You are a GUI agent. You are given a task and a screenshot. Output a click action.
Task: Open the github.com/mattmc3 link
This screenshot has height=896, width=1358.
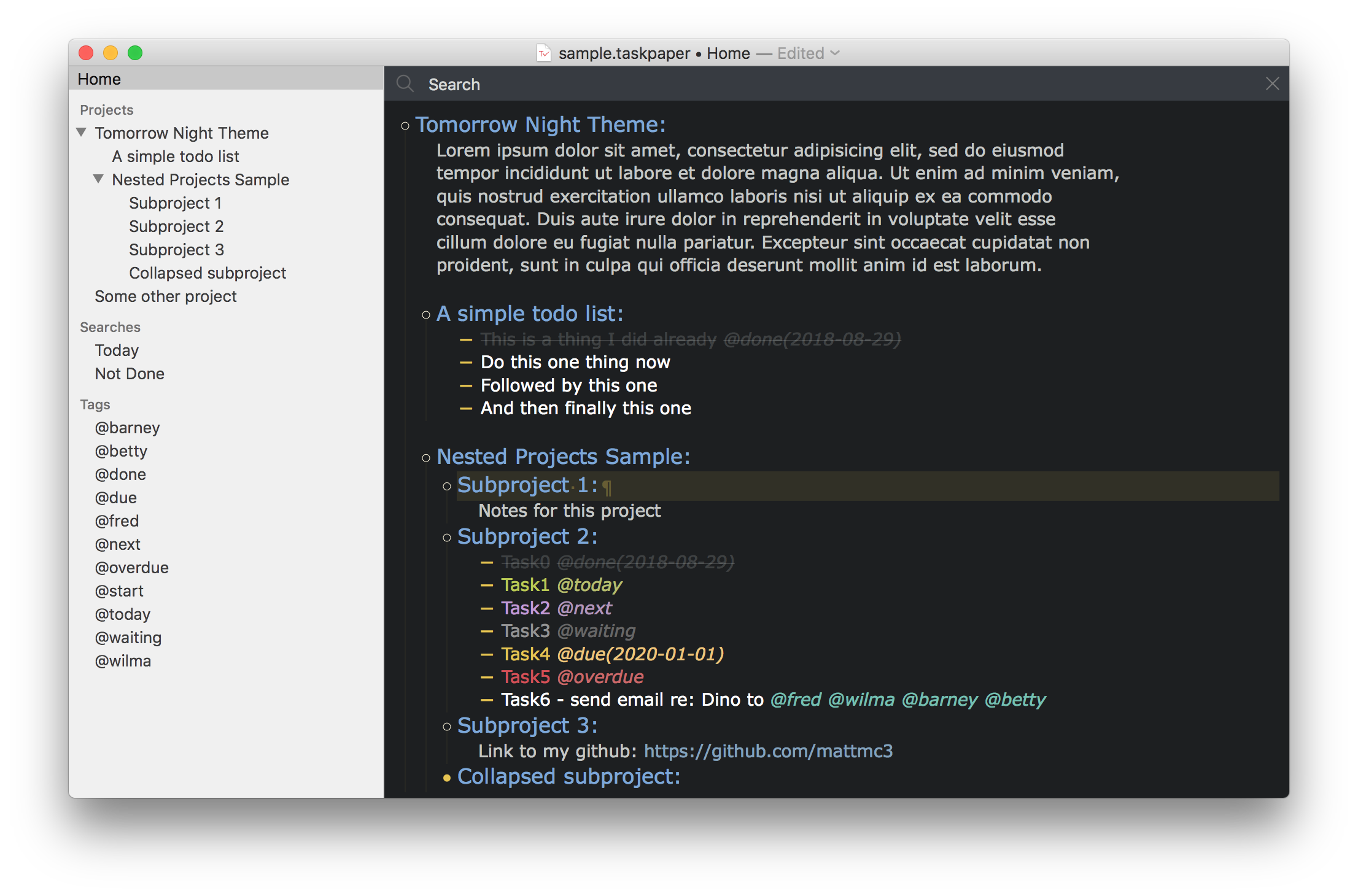pos(768,751)
